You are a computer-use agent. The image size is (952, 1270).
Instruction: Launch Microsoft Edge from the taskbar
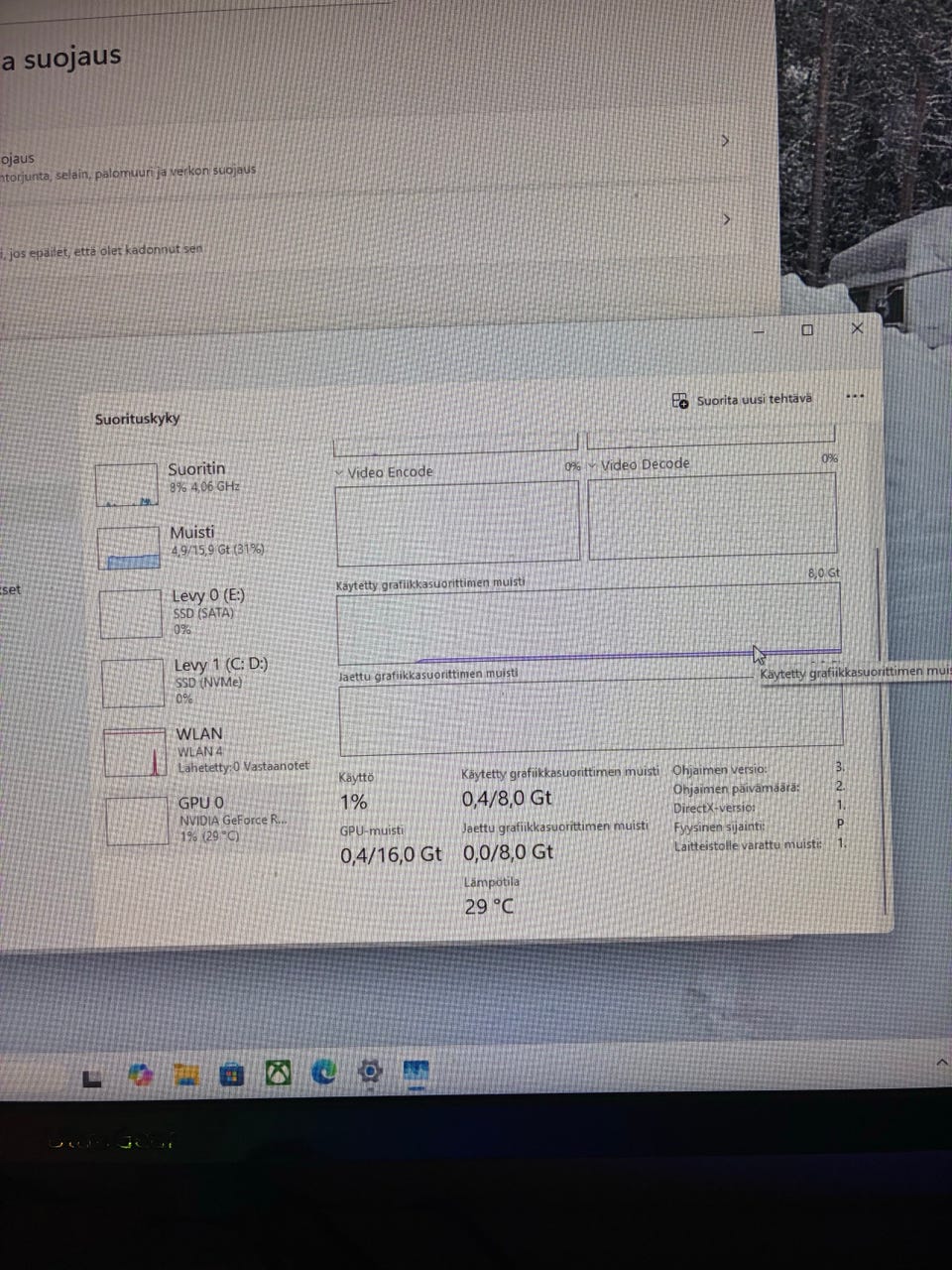(x=323, y=1072)
